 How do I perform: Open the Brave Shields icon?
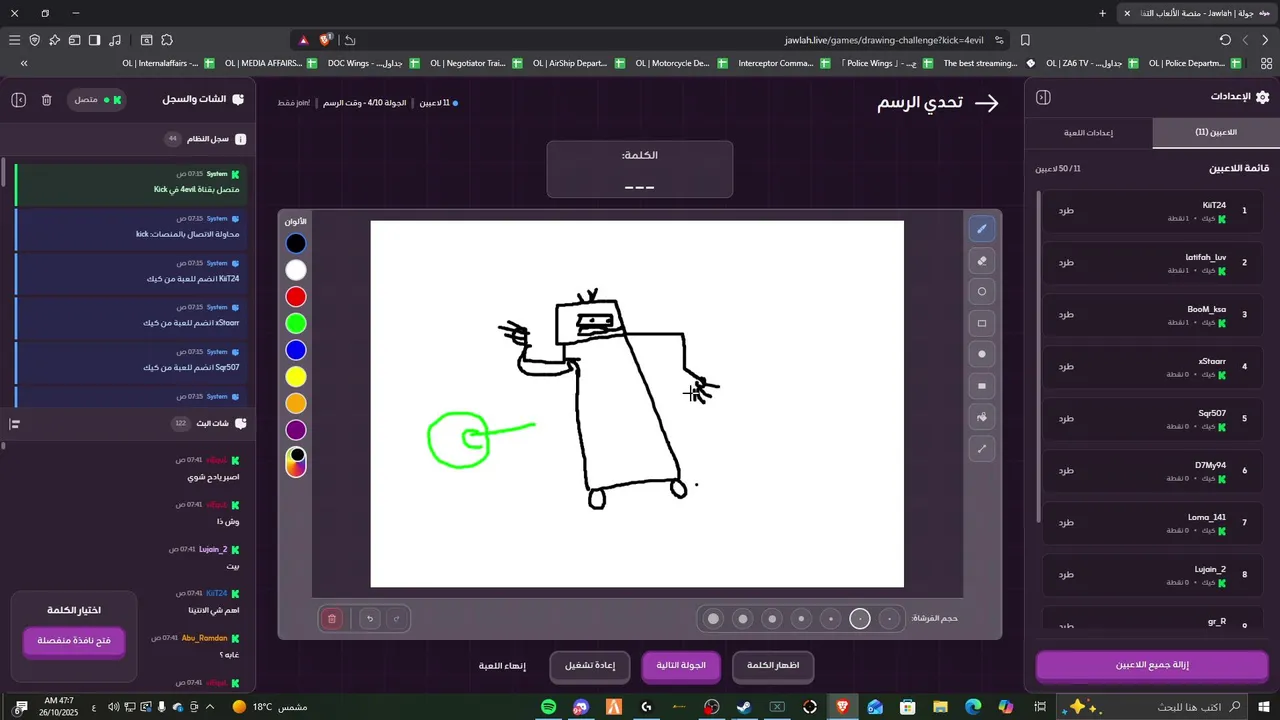point(326,40)
